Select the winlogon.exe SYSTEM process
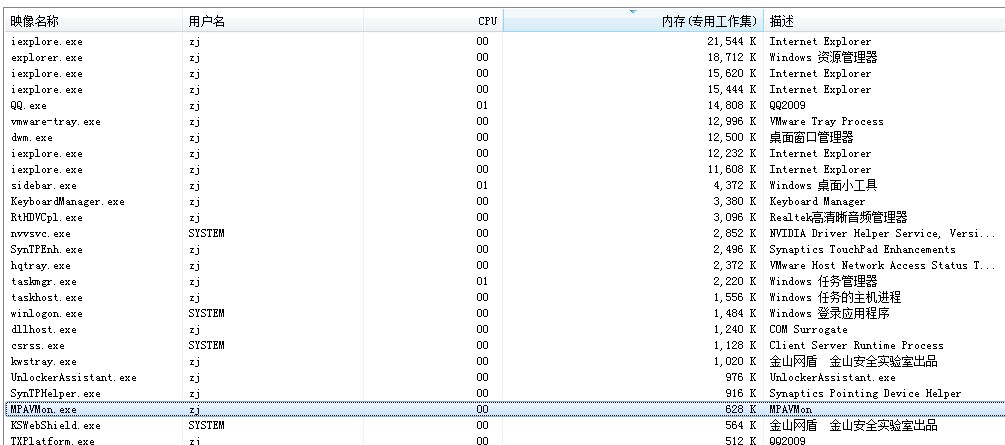This screenshot has height=445, width=1005. [46, 313]
